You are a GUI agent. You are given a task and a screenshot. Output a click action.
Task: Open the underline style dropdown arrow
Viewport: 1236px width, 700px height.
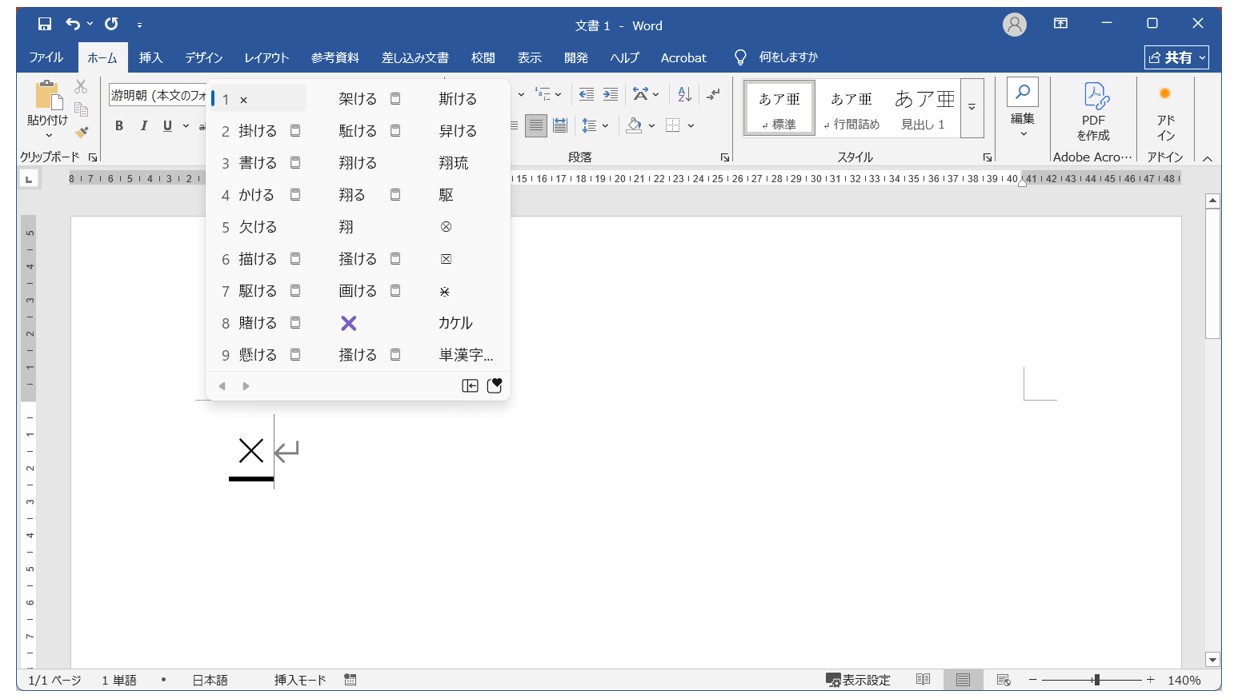[186, 126]
